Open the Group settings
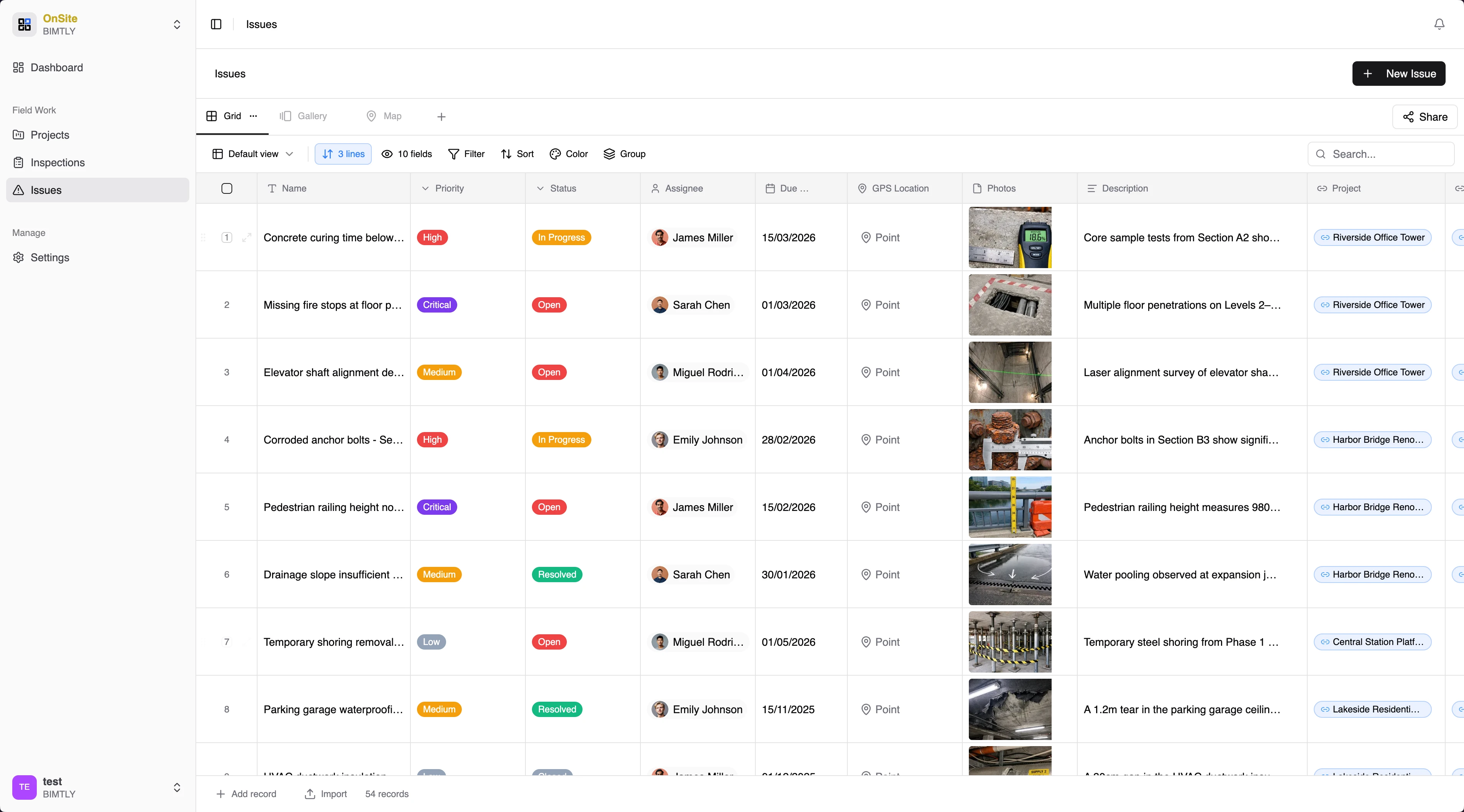This screenshot has height=812, width=1464. click(x=624, y=154)
